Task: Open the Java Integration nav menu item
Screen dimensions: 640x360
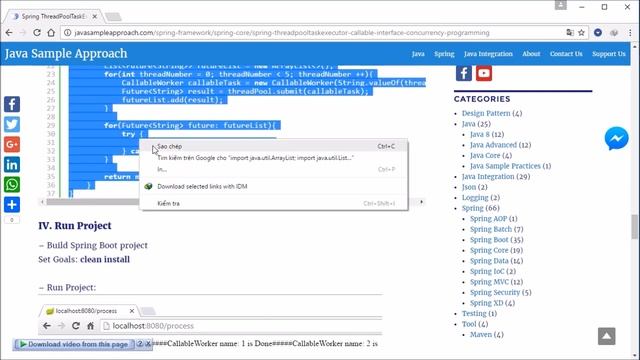Action: click(488, 54)
